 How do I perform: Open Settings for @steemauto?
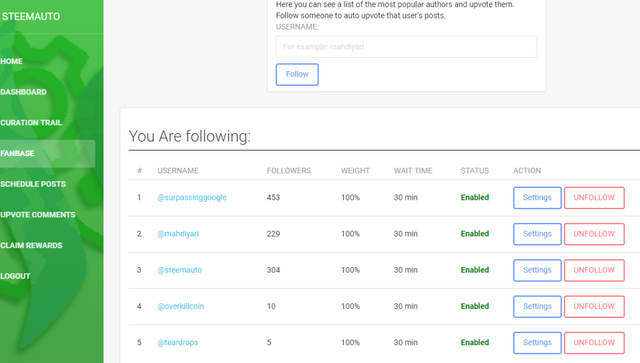(537, 270)
